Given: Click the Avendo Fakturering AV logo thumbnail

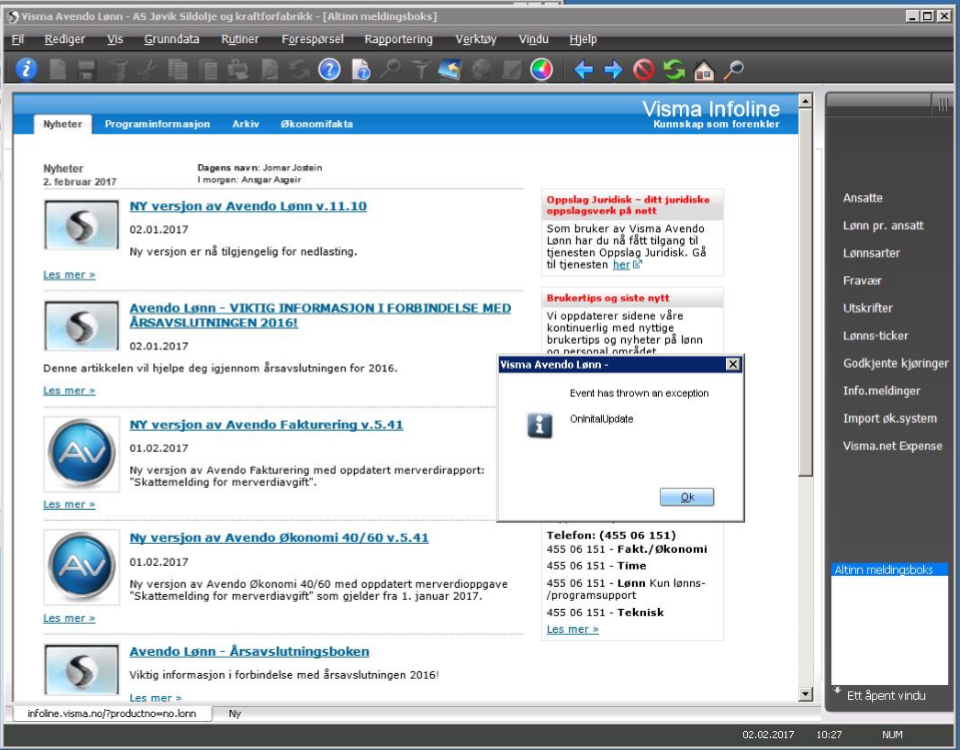Looking at the screenshot, I should (x=81, y=454).
